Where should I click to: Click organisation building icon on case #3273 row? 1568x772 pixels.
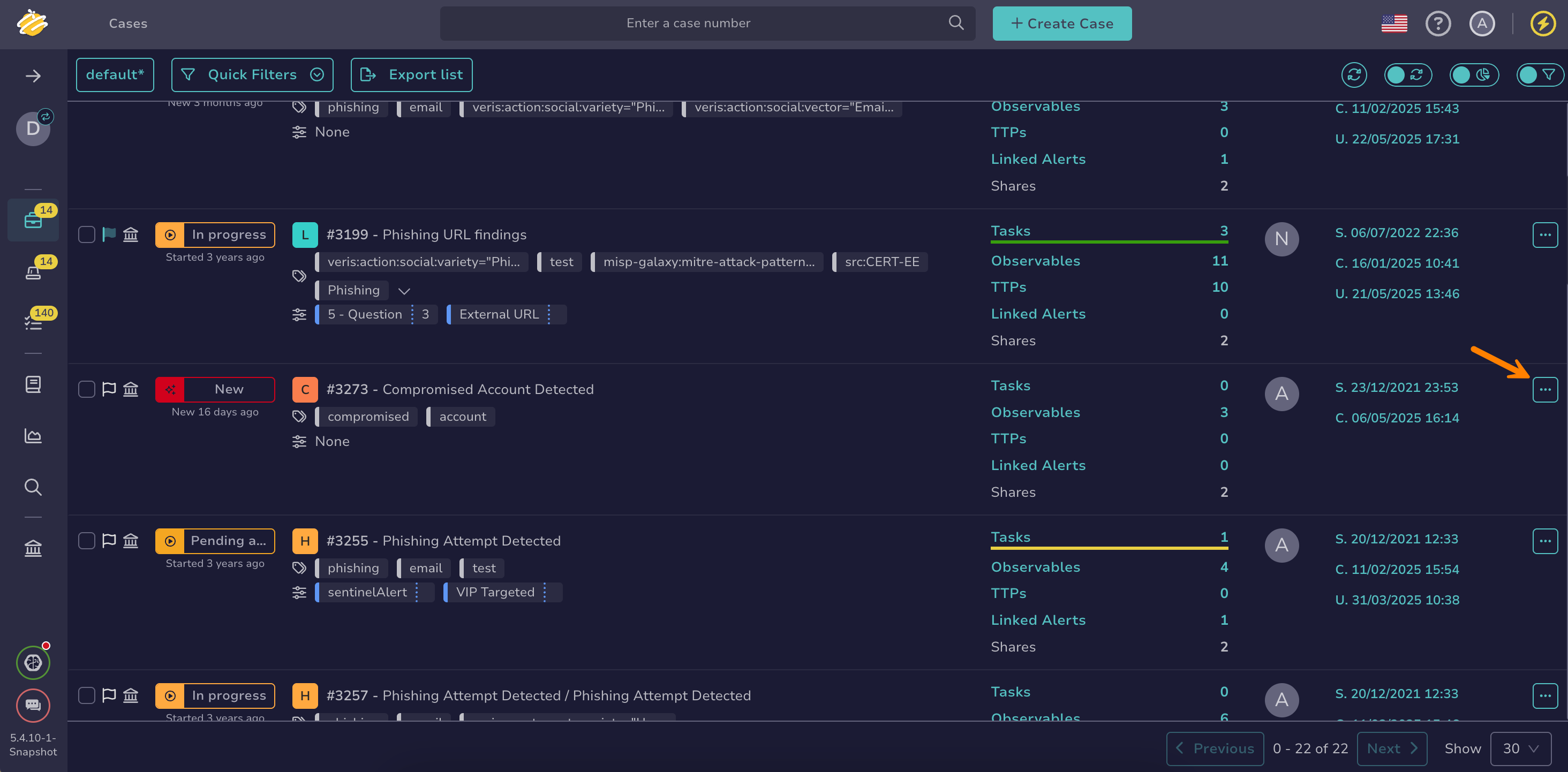(x=131, y=389)
